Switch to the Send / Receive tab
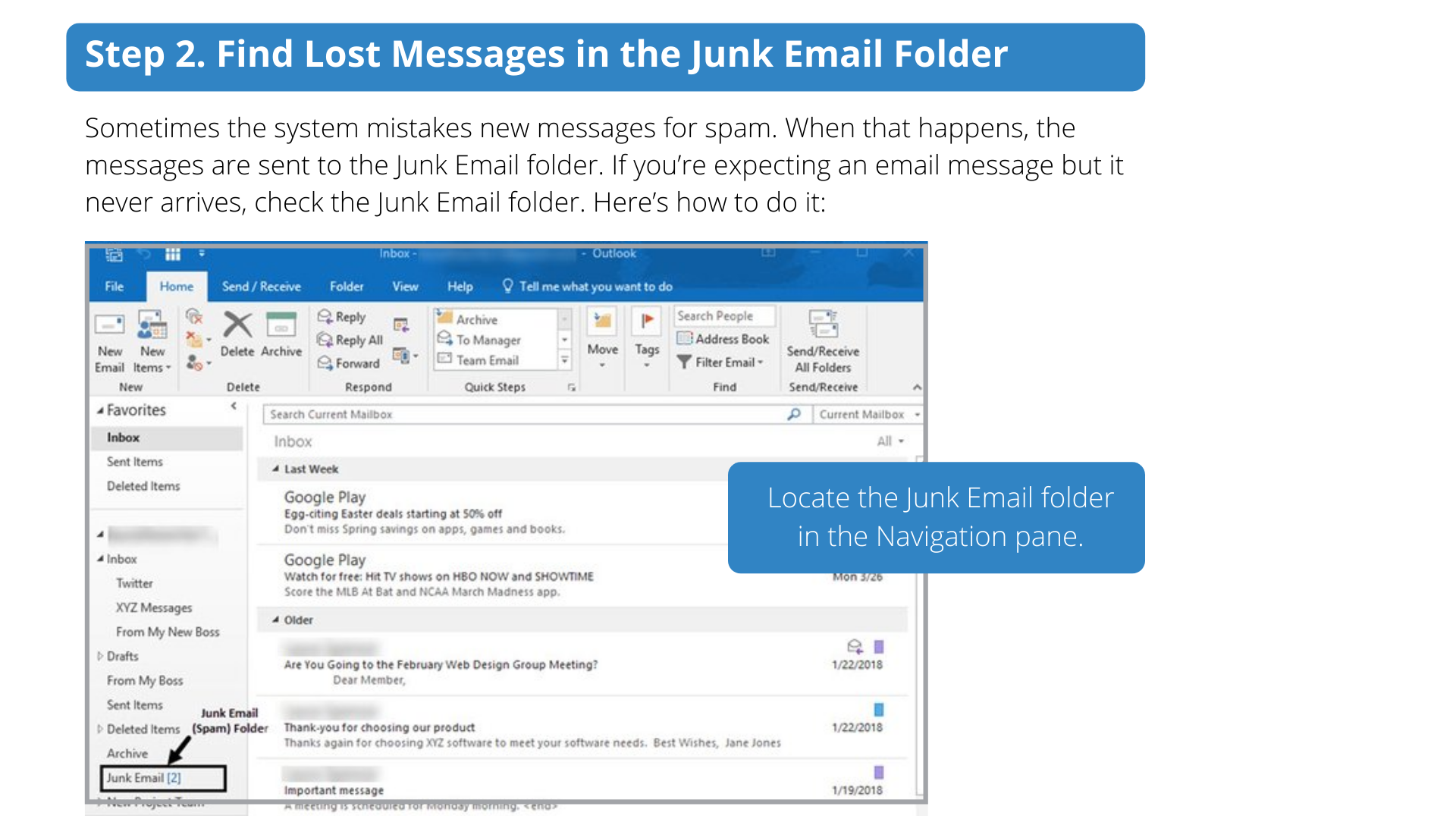Screen dimensions: 1456x819 261,287
